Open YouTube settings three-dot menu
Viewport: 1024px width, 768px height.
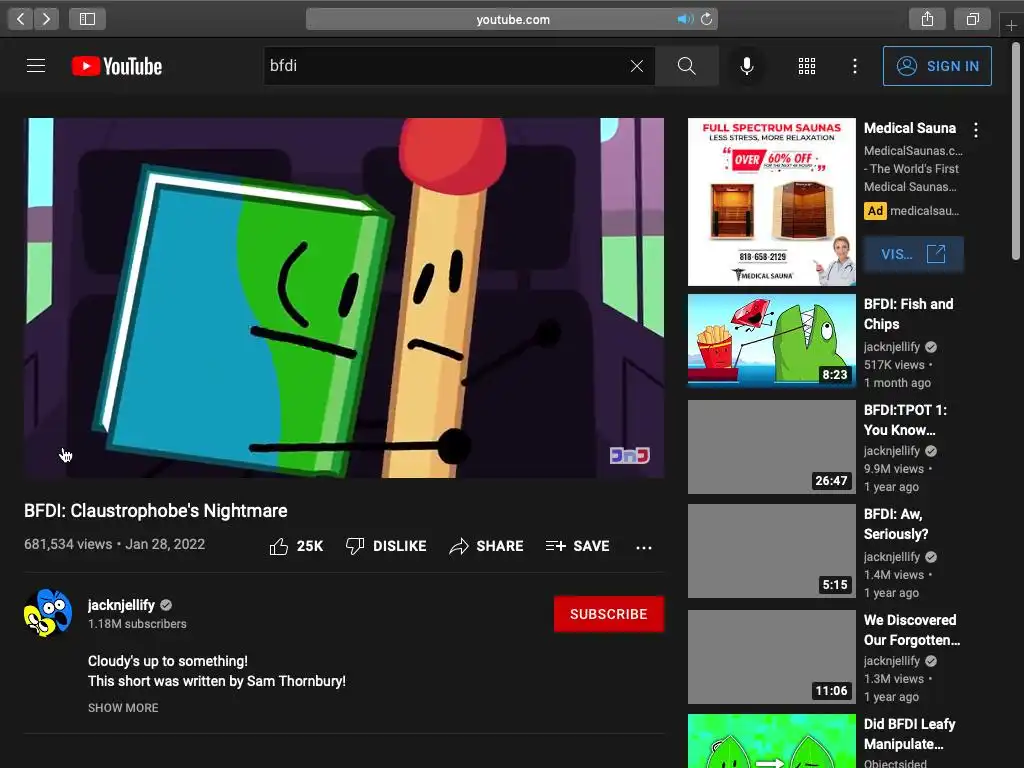(855, 66)
